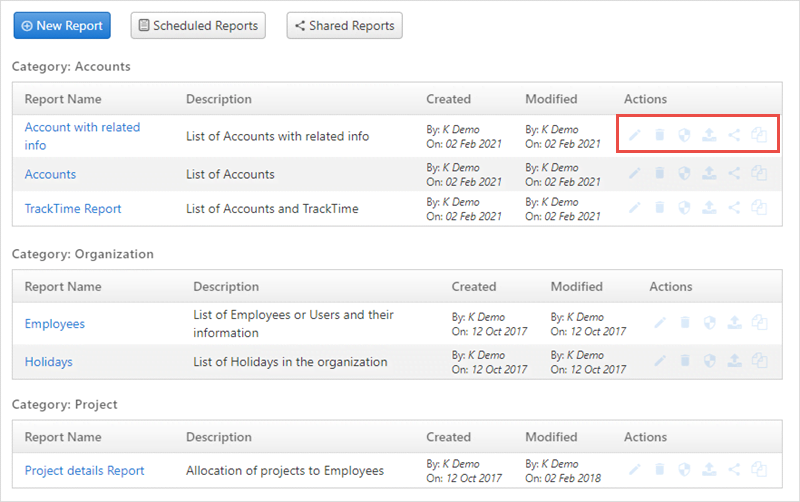Image resolution: width=800 pixels, height=502 pixels.
Task: Duplicate the Project details Report
Action: click(x=759, y=469)
